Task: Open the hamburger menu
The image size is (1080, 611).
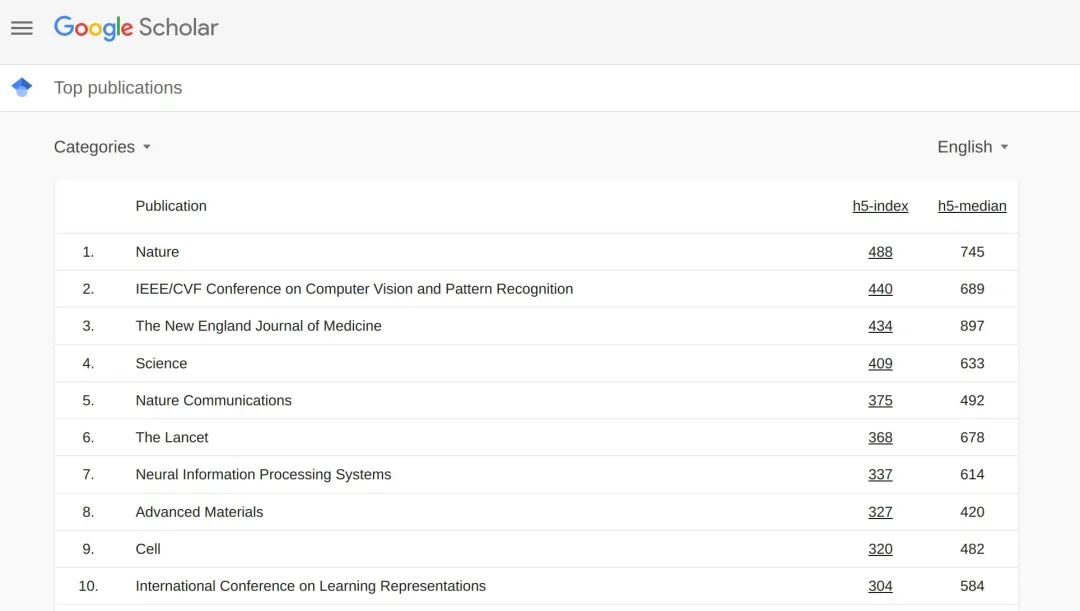Action: click(x=22, y=28)
